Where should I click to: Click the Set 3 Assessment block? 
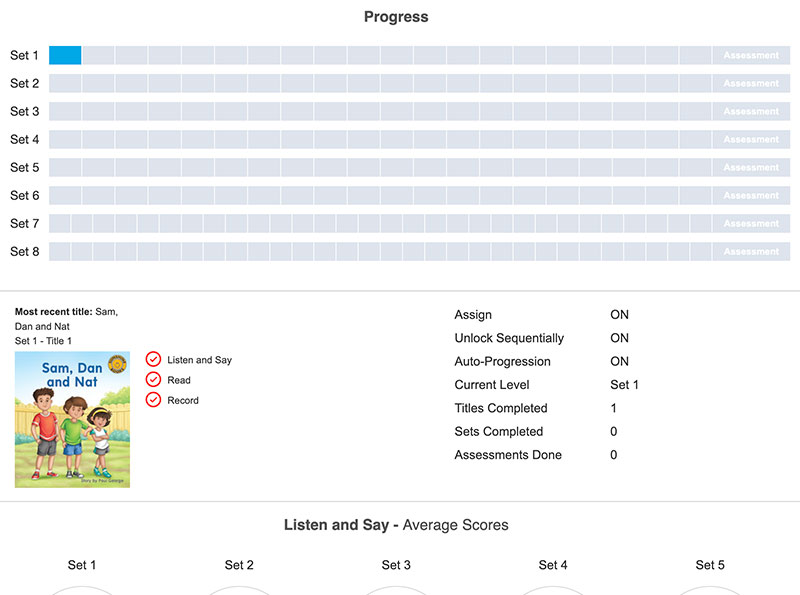coord(751,112)
